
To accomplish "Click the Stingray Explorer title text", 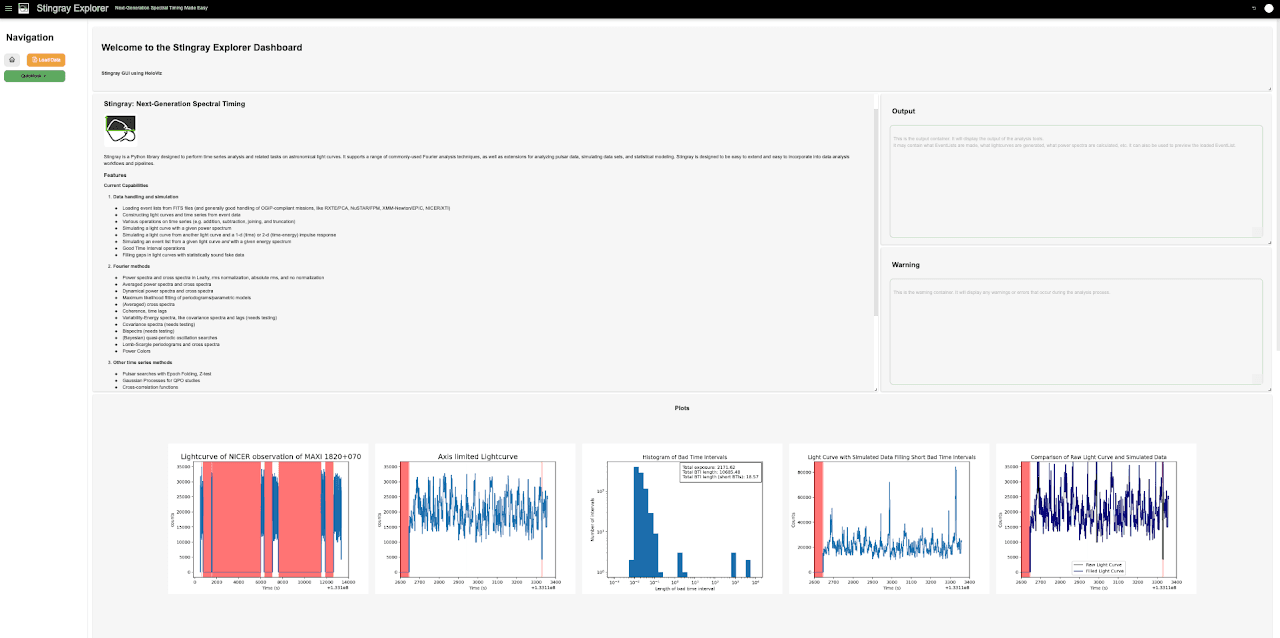I will point(72,8).
